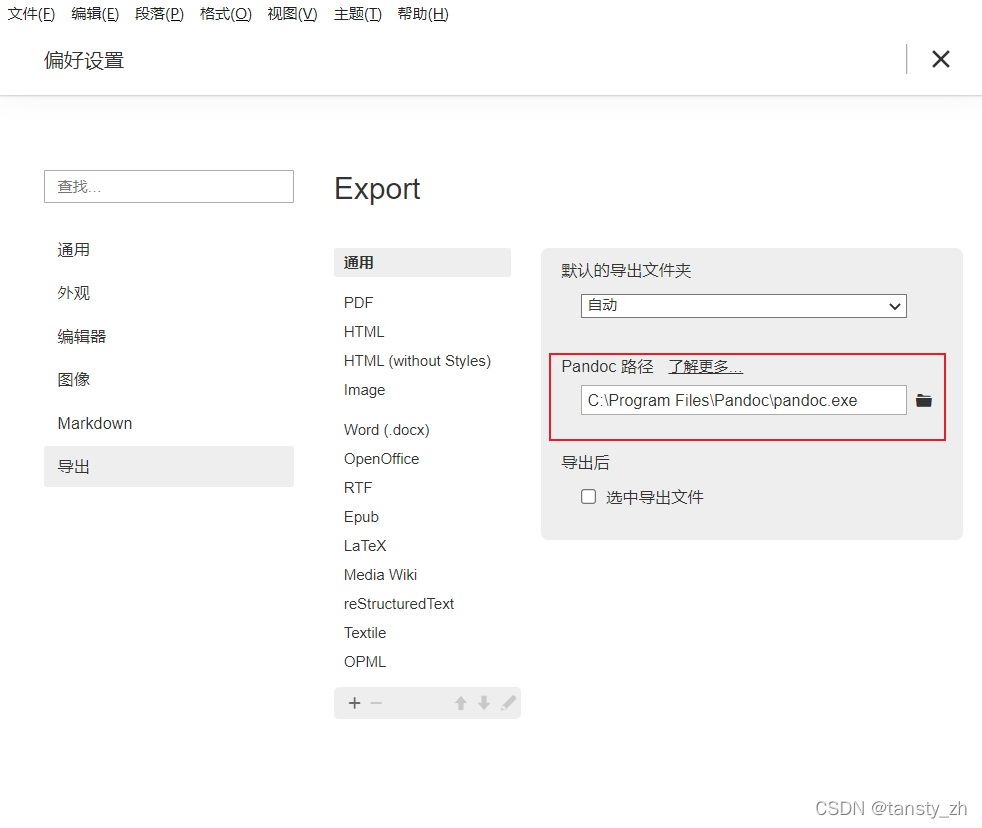This screenshot has height=828, width=982.
Task: Close the preferences panel
Action: pos(941,60)
